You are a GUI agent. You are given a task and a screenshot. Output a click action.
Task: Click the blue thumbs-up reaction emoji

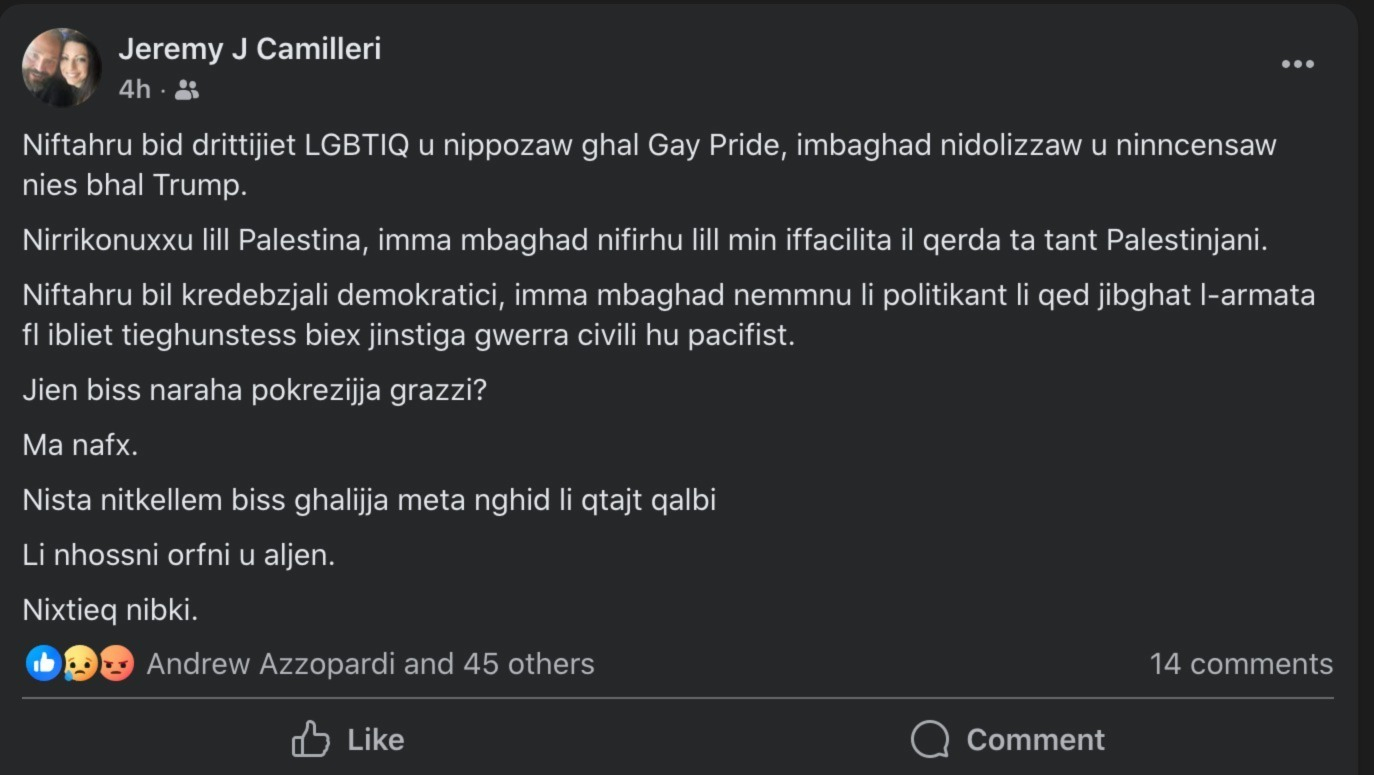(x=43, y=663)
